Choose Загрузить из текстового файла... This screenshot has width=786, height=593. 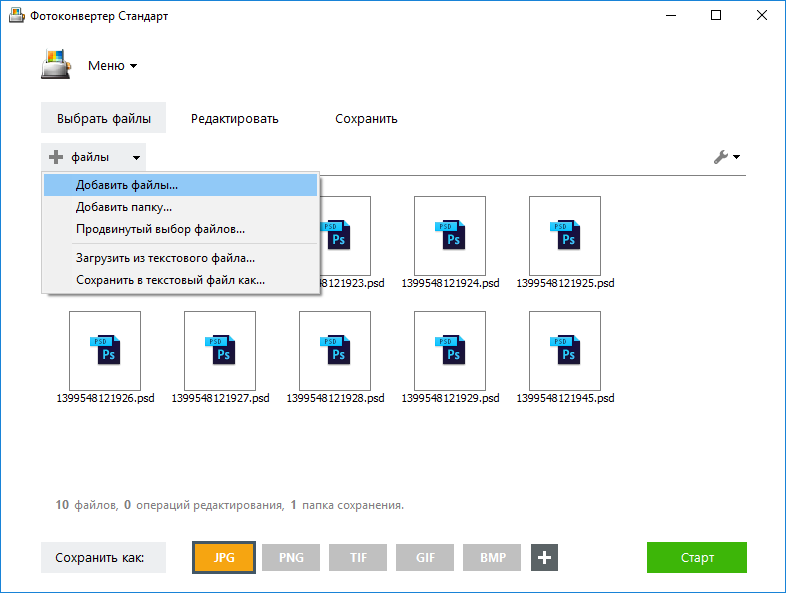pos(180,258)
